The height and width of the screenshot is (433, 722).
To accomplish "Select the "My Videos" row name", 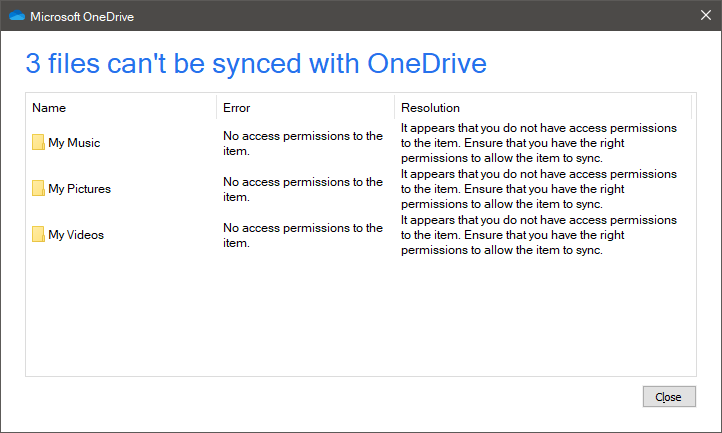I will tap(76, 235).
